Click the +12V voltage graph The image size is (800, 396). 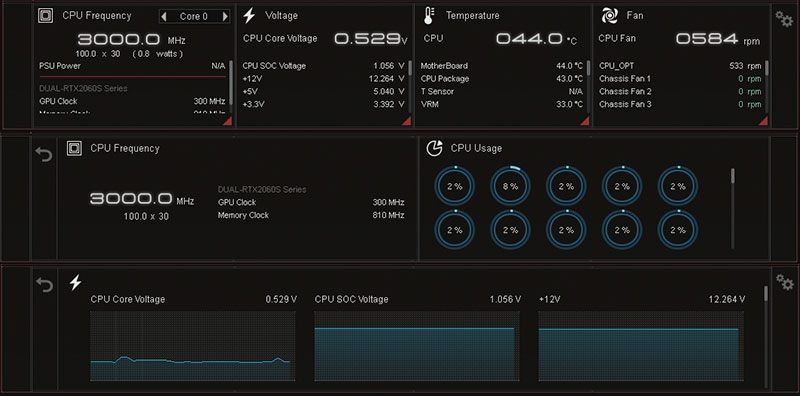point(641,346)
